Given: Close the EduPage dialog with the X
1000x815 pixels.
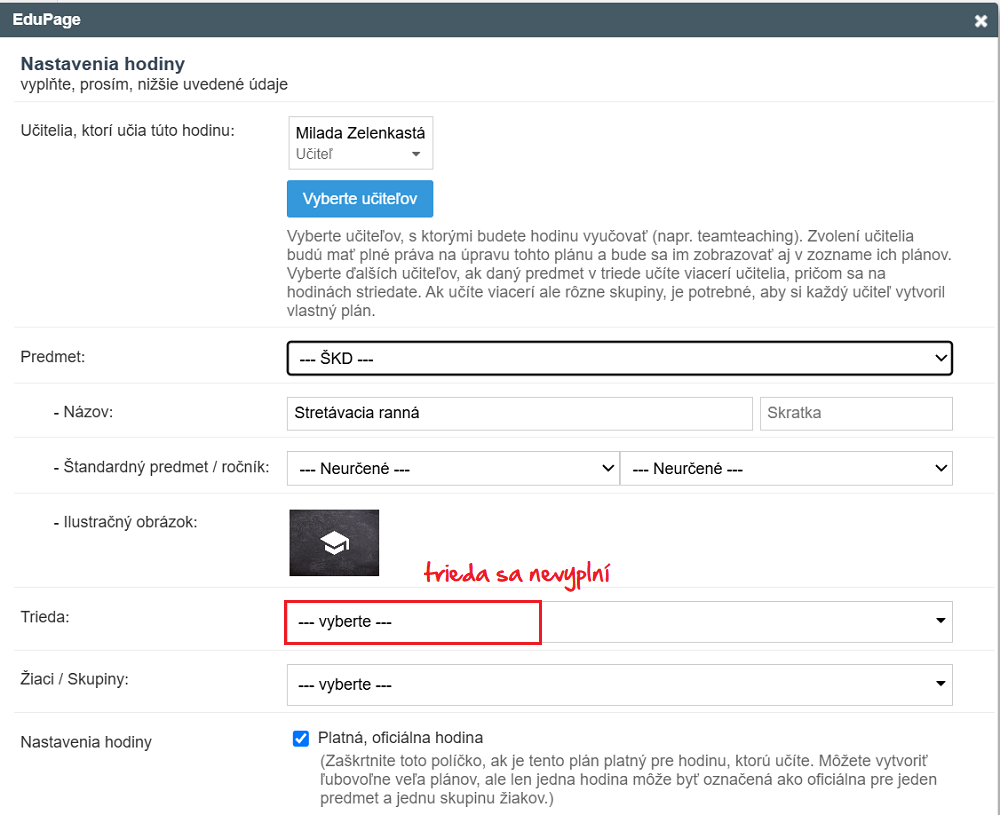Looking at the screenshot, I should click(x=981, y=20).
